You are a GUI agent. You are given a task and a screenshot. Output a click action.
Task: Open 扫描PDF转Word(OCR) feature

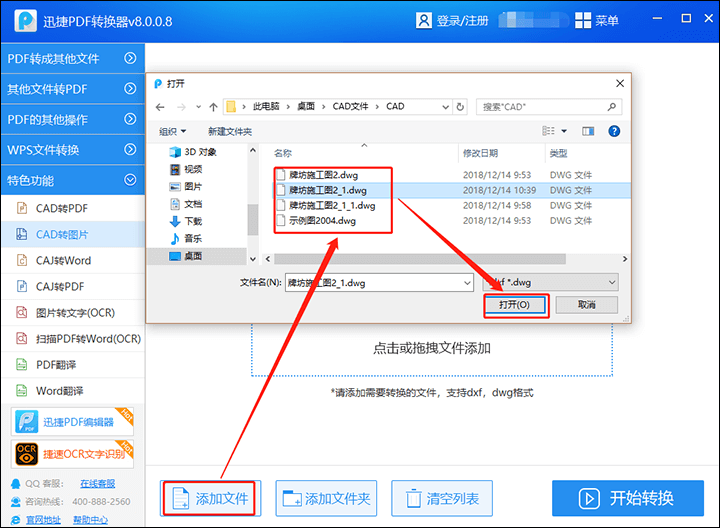[x=73, y=339]
